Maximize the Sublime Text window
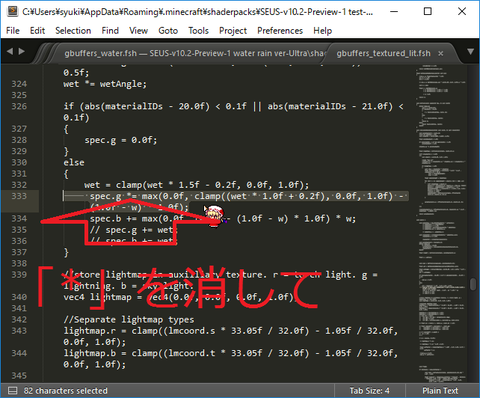Screen dimensions: 480x398 [428, 11]
